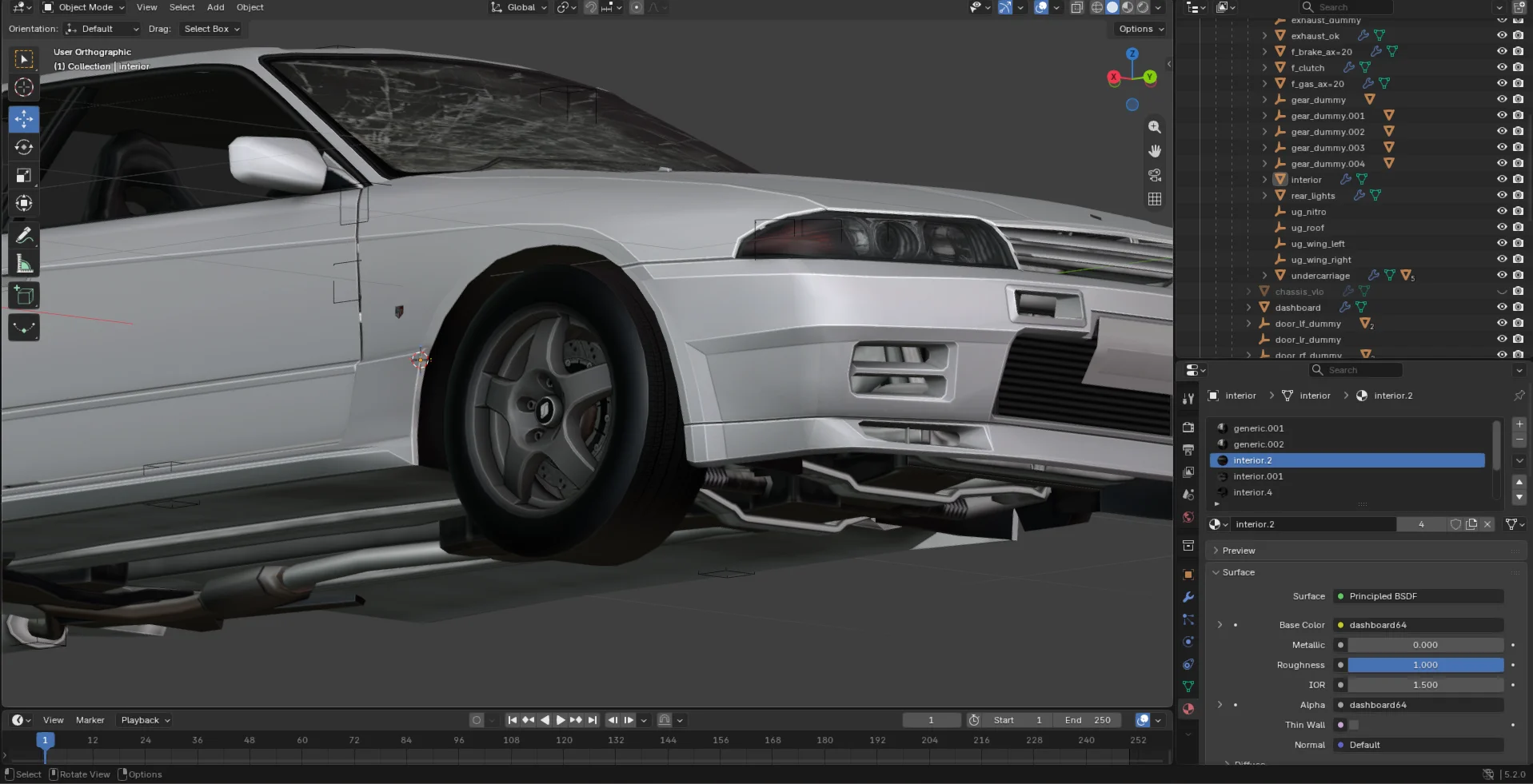Open the Orientation Default dropdown
This screenshot has height=784, width=1533.
pos(102,29)
